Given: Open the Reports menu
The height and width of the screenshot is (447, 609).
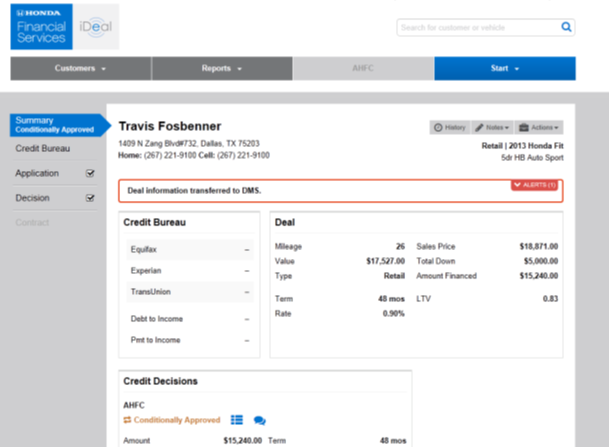Looking at the screenshot, I should click(x=222, y=69).
